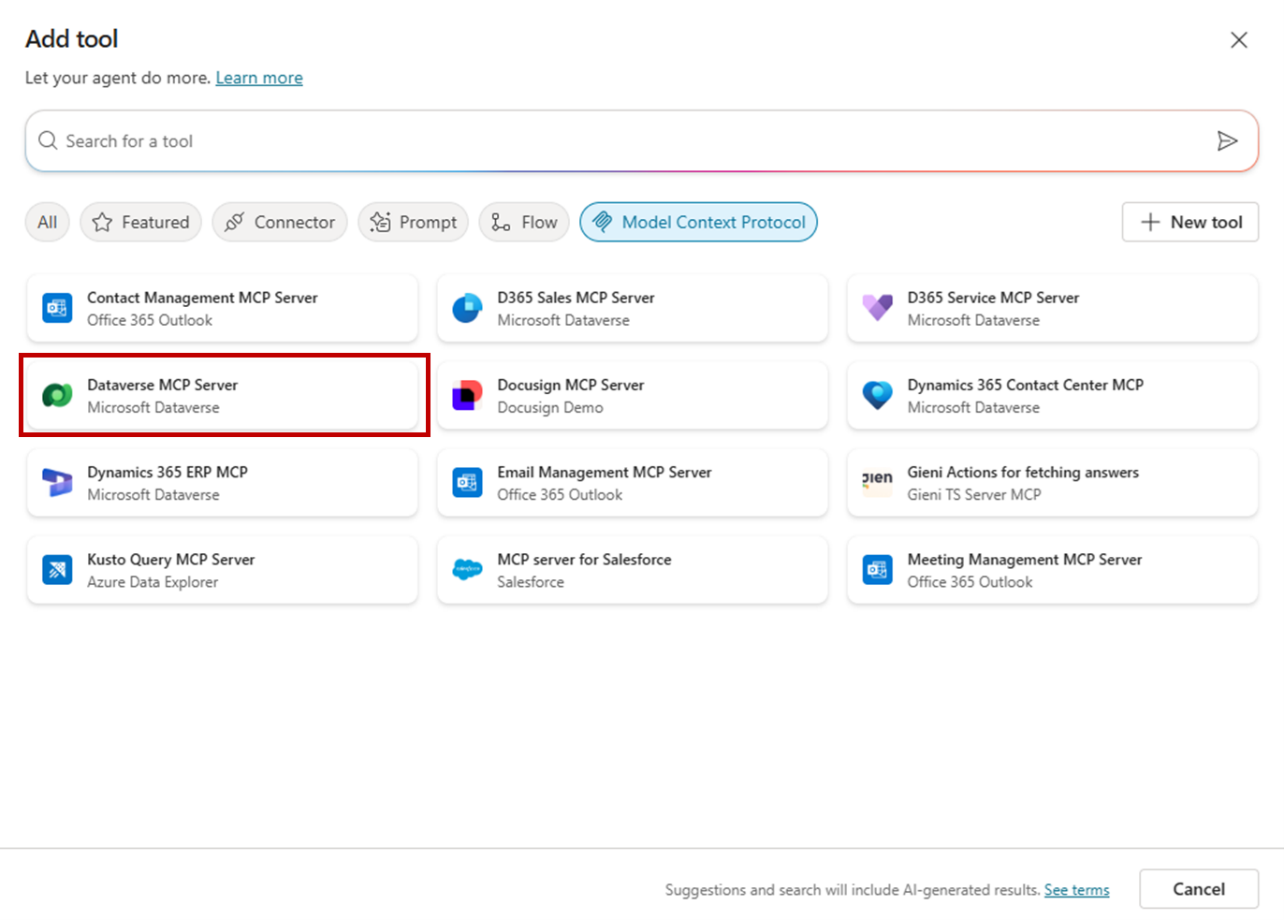Focus the Search for a tool field
The image size is (1284, 920).
point(620,141)
